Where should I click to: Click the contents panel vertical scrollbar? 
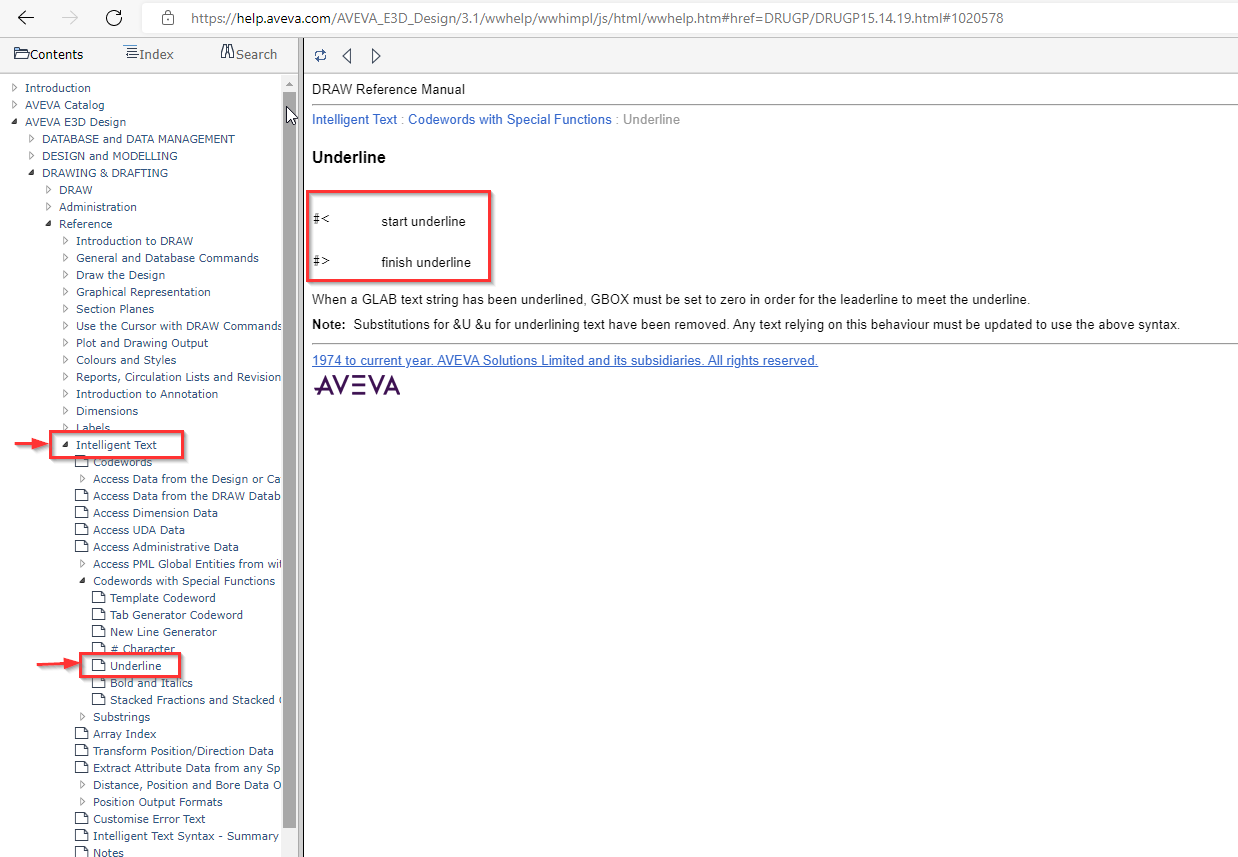point(289,461)
